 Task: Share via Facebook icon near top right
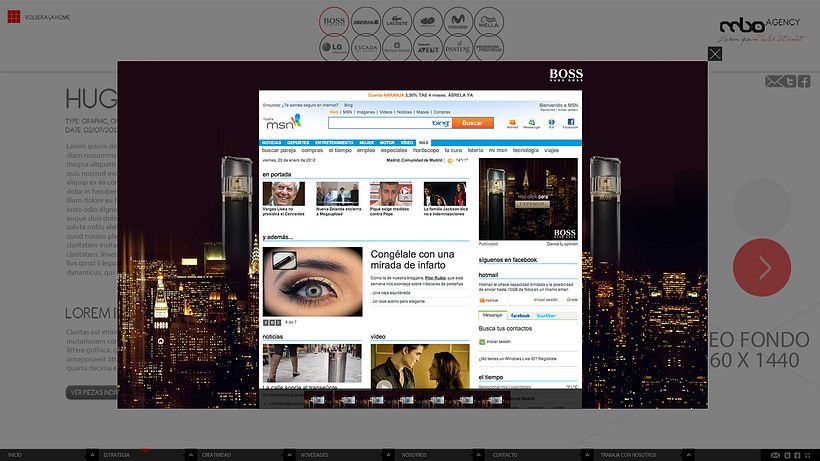[804, 81]
